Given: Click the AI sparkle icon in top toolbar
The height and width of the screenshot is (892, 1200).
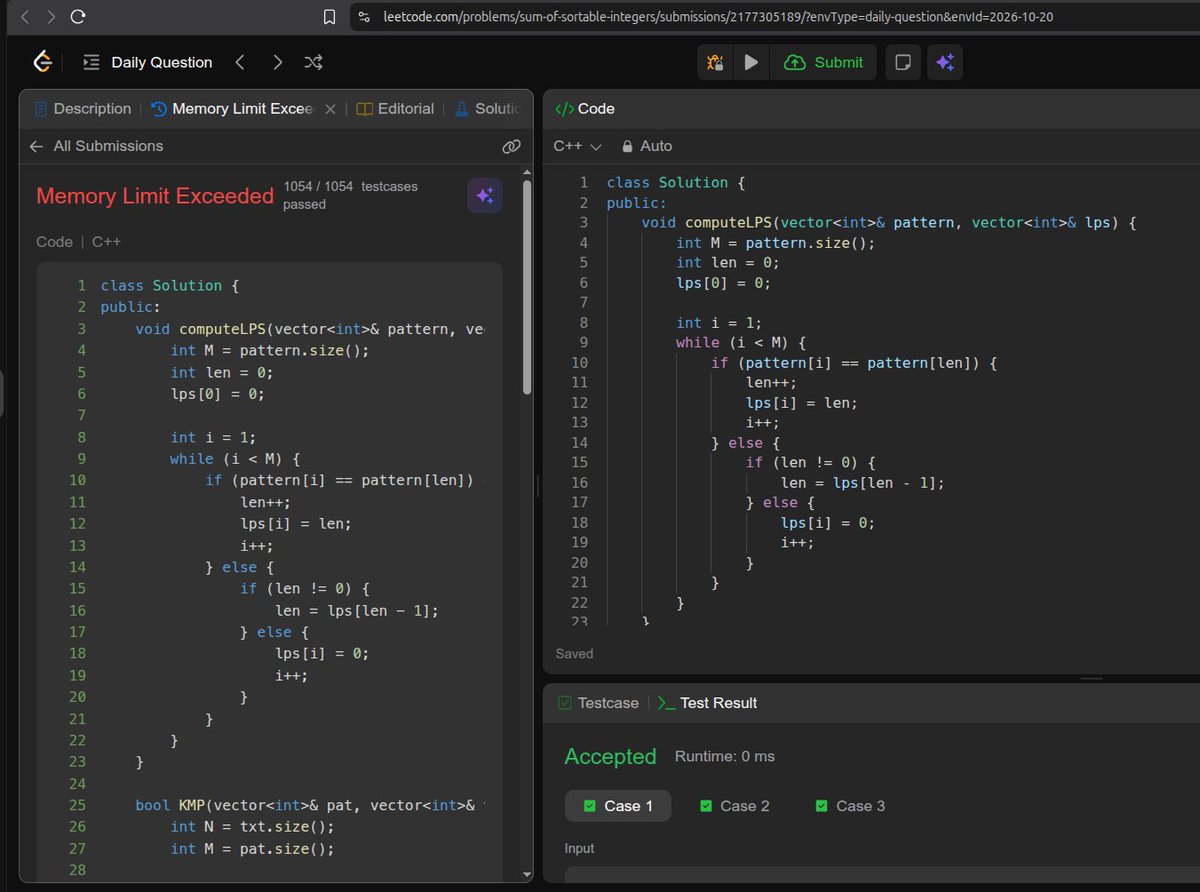Looking at the screenshot, I should 945,62.
